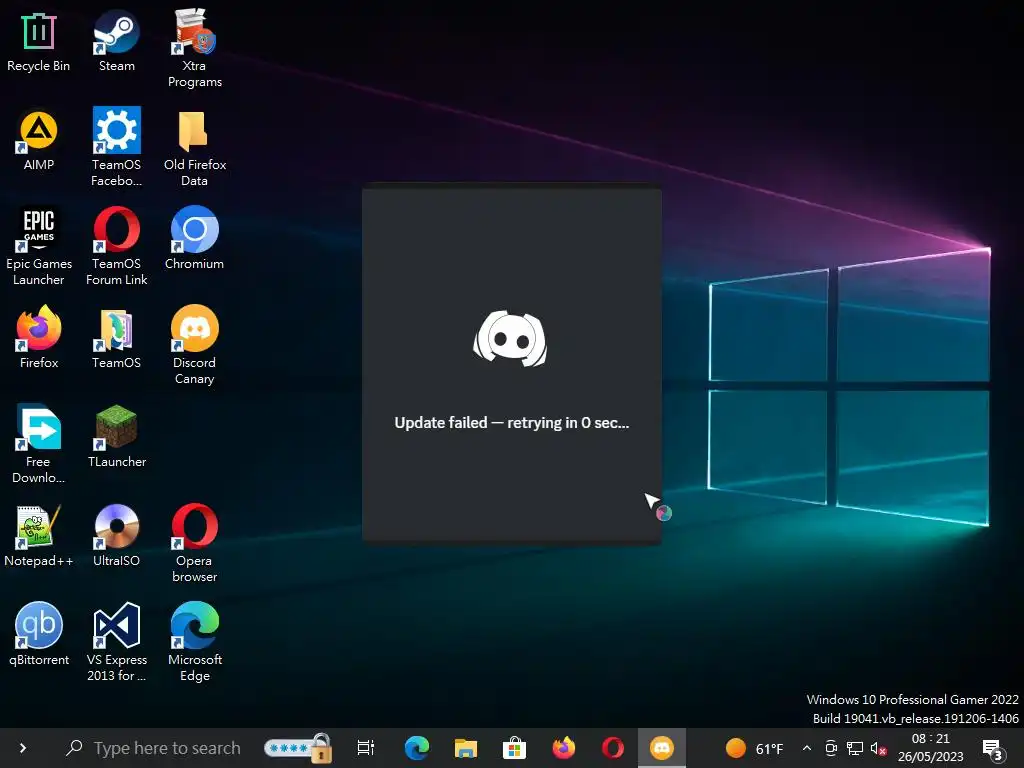
Task: Click the search magnifier icon in taskbar
Action: click(x=74, y=748)
